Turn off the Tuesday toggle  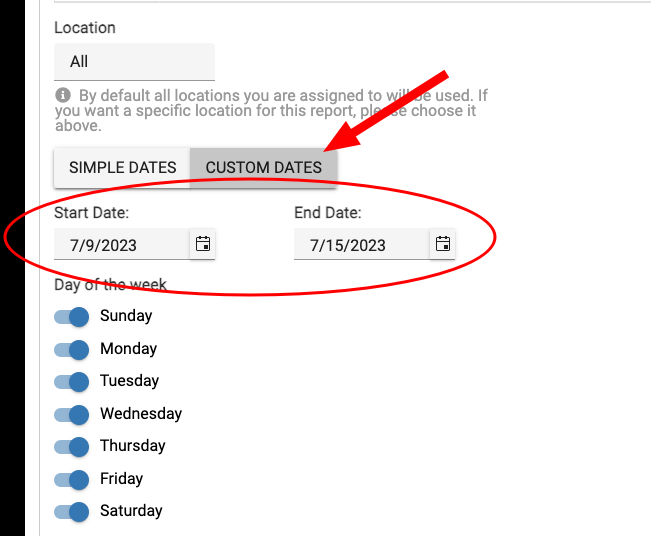[72, 381]
